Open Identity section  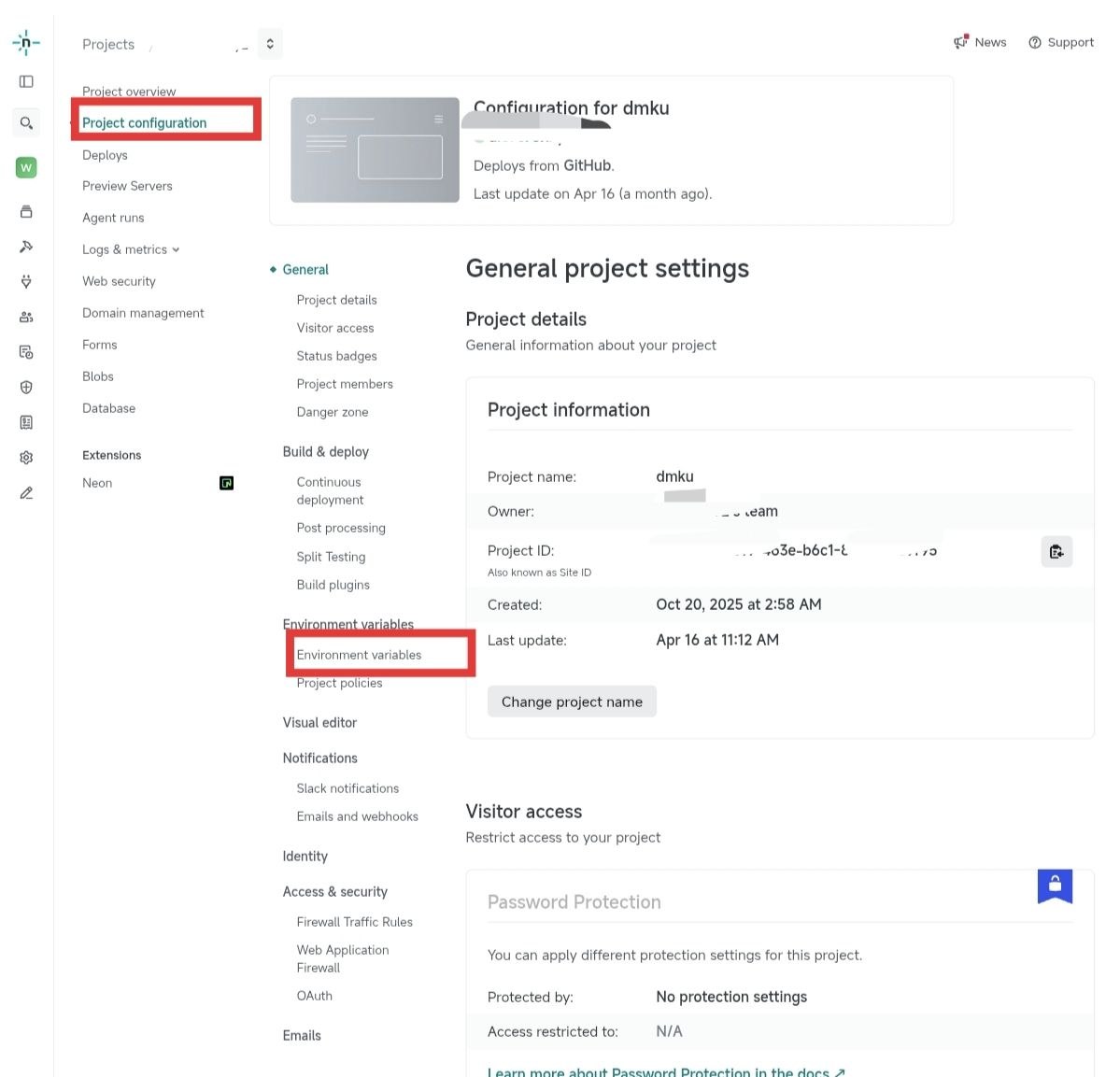[305, 856]
